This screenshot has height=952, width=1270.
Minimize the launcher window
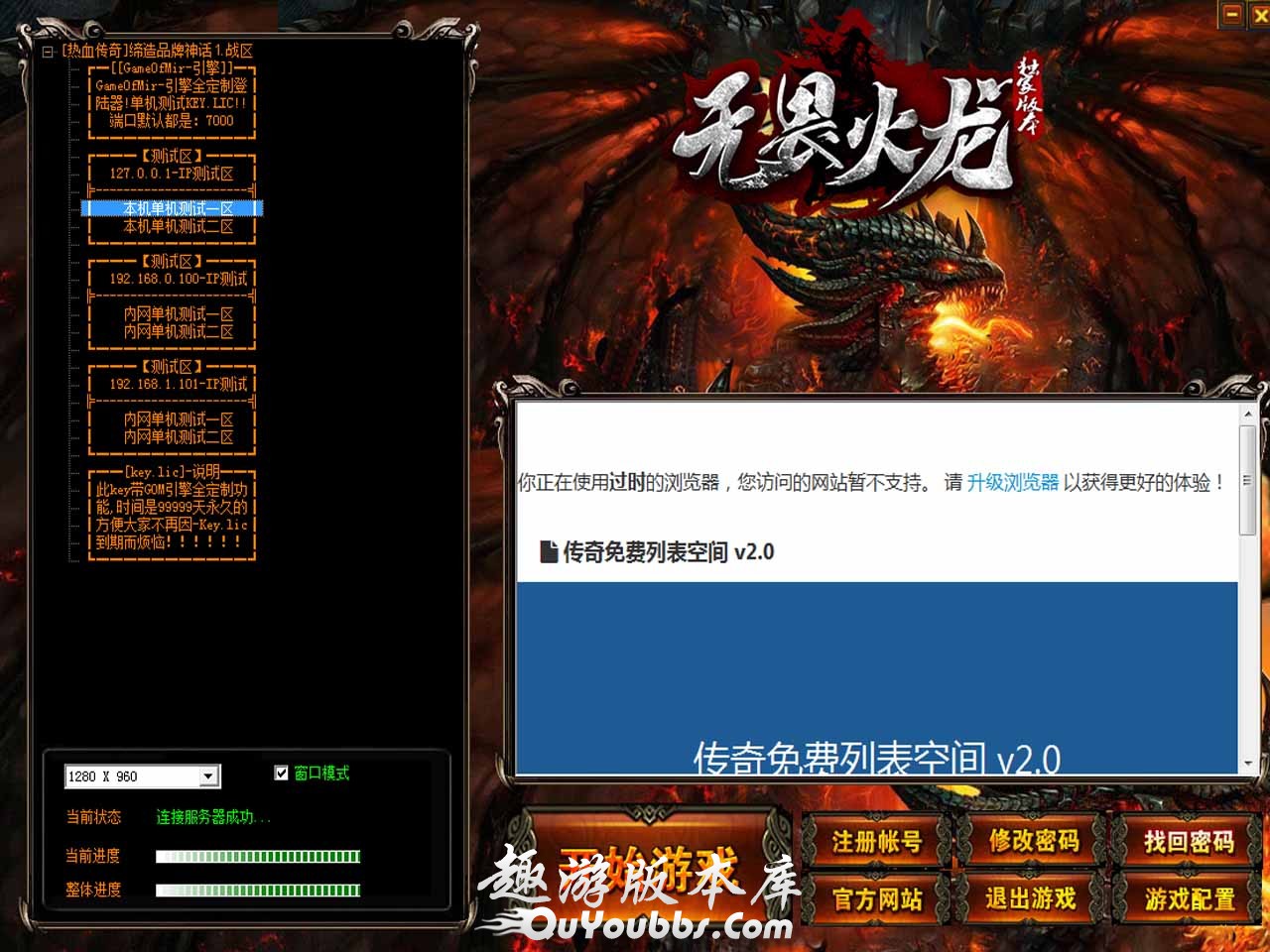click(1231, 14)
